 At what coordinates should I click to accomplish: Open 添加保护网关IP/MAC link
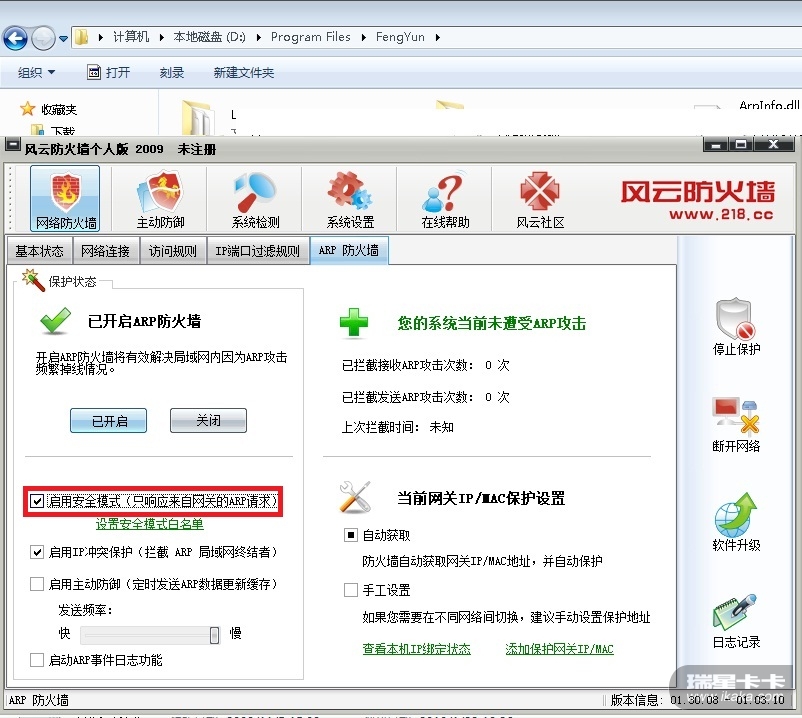(x=559, y=649)
